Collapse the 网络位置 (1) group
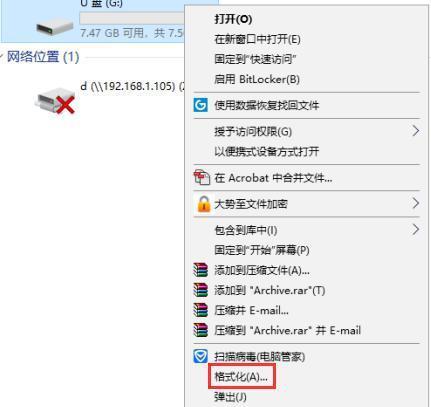The width and height of the screenshot is (431, 407). point(2,57)
